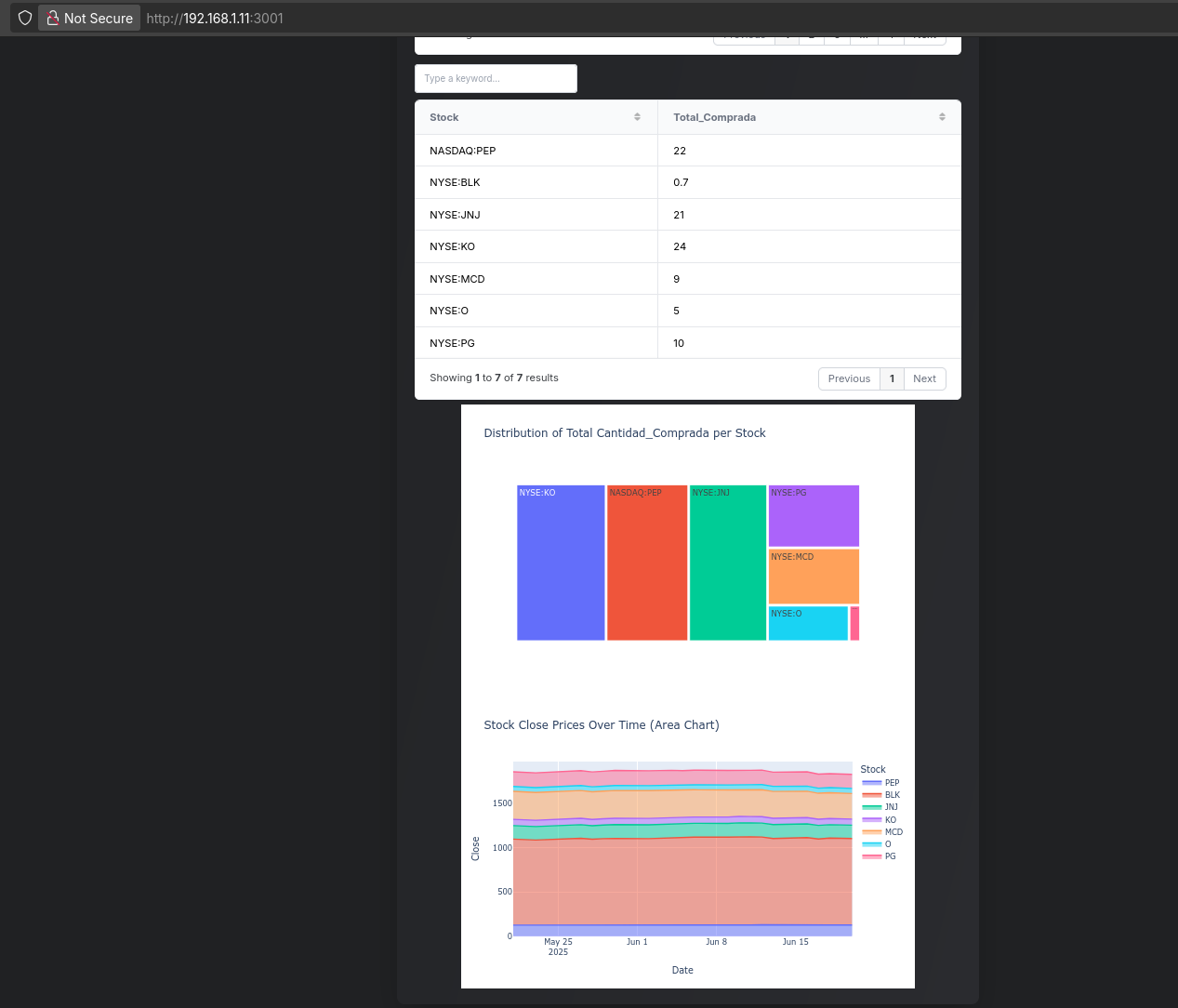This screenshot has width=1178, height=1008.
Task: Sort table by Total_Comprada column arrows
Action: (x=942, y=117)
